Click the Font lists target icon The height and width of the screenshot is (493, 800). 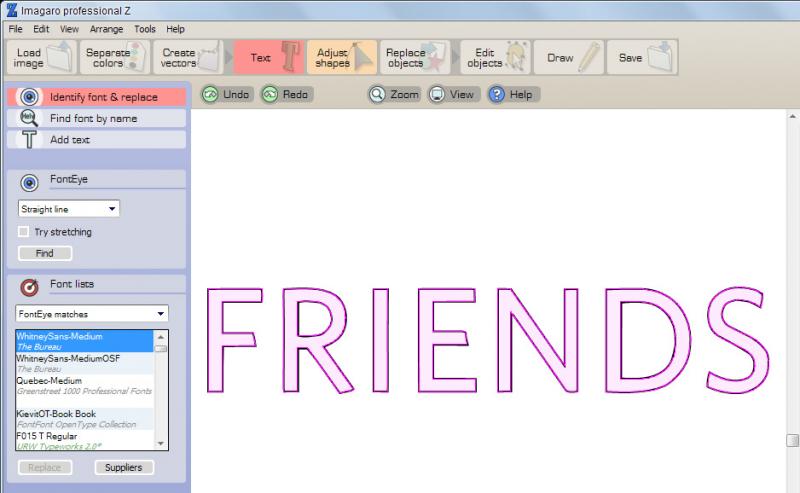coord(30,288)
